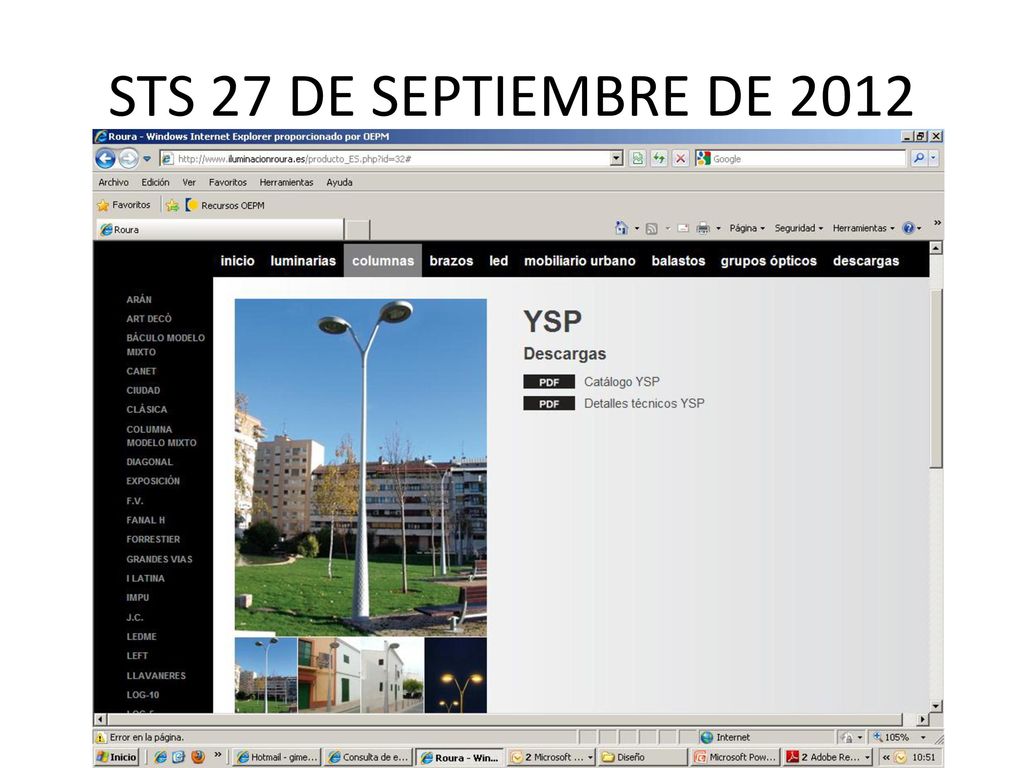
Task: Open descargas section
Action: coord(866,261)
